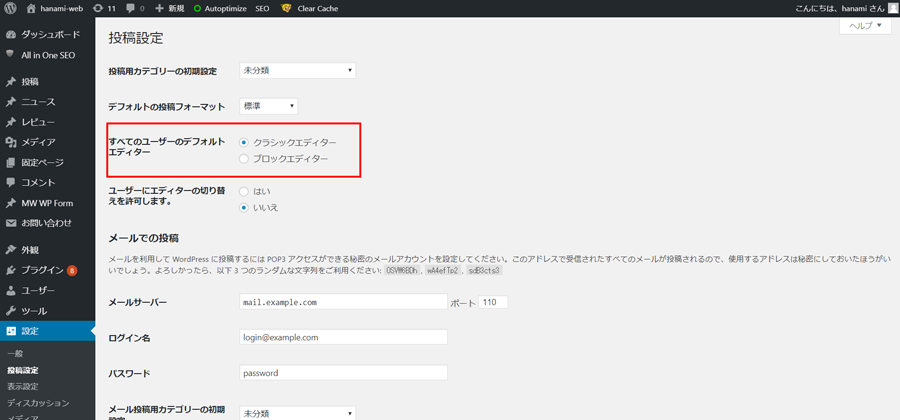Click the ポート number field

tap(493, 302)
